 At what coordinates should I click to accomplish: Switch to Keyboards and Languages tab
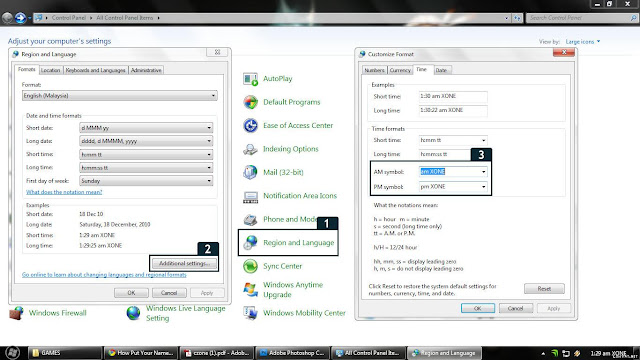click(96, 70)
